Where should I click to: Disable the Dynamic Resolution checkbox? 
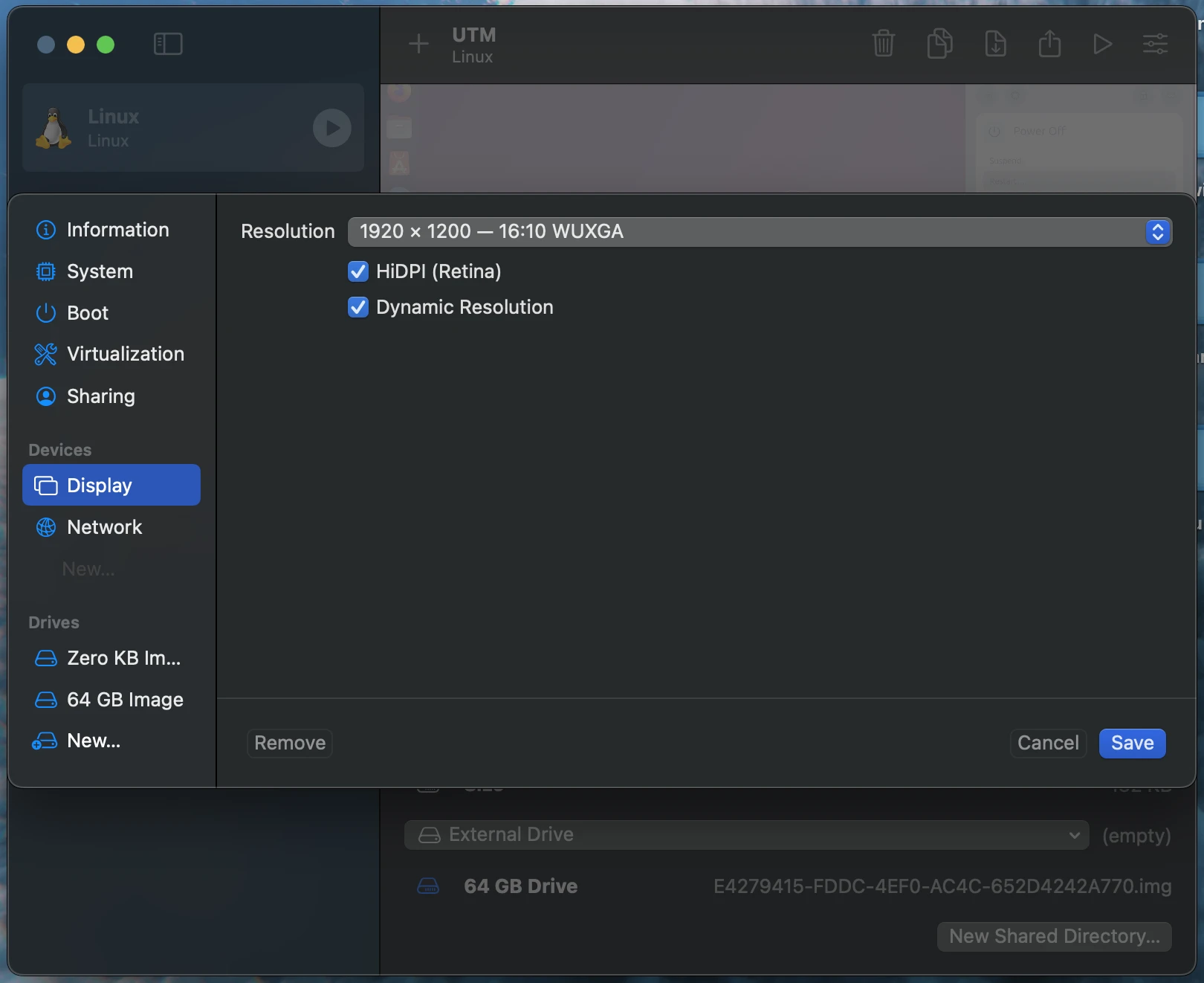point(358,307)
